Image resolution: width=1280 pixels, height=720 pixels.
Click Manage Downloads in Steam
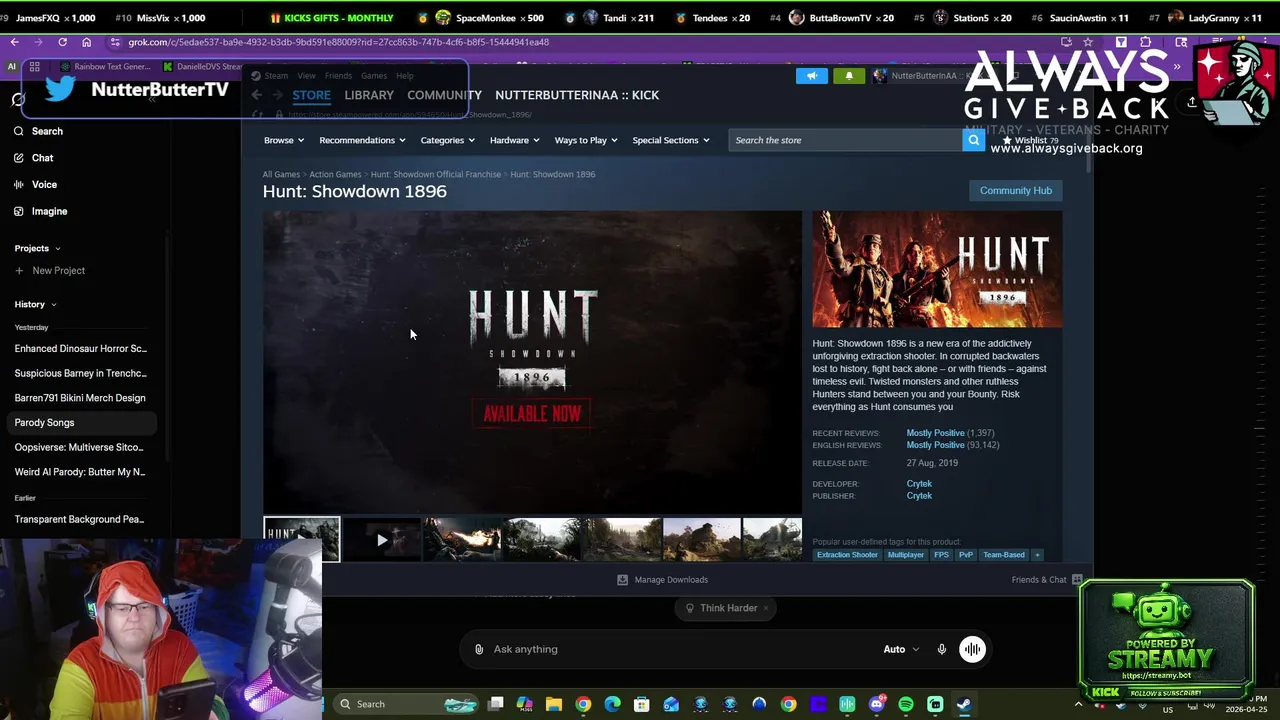[x=662, y=580]
